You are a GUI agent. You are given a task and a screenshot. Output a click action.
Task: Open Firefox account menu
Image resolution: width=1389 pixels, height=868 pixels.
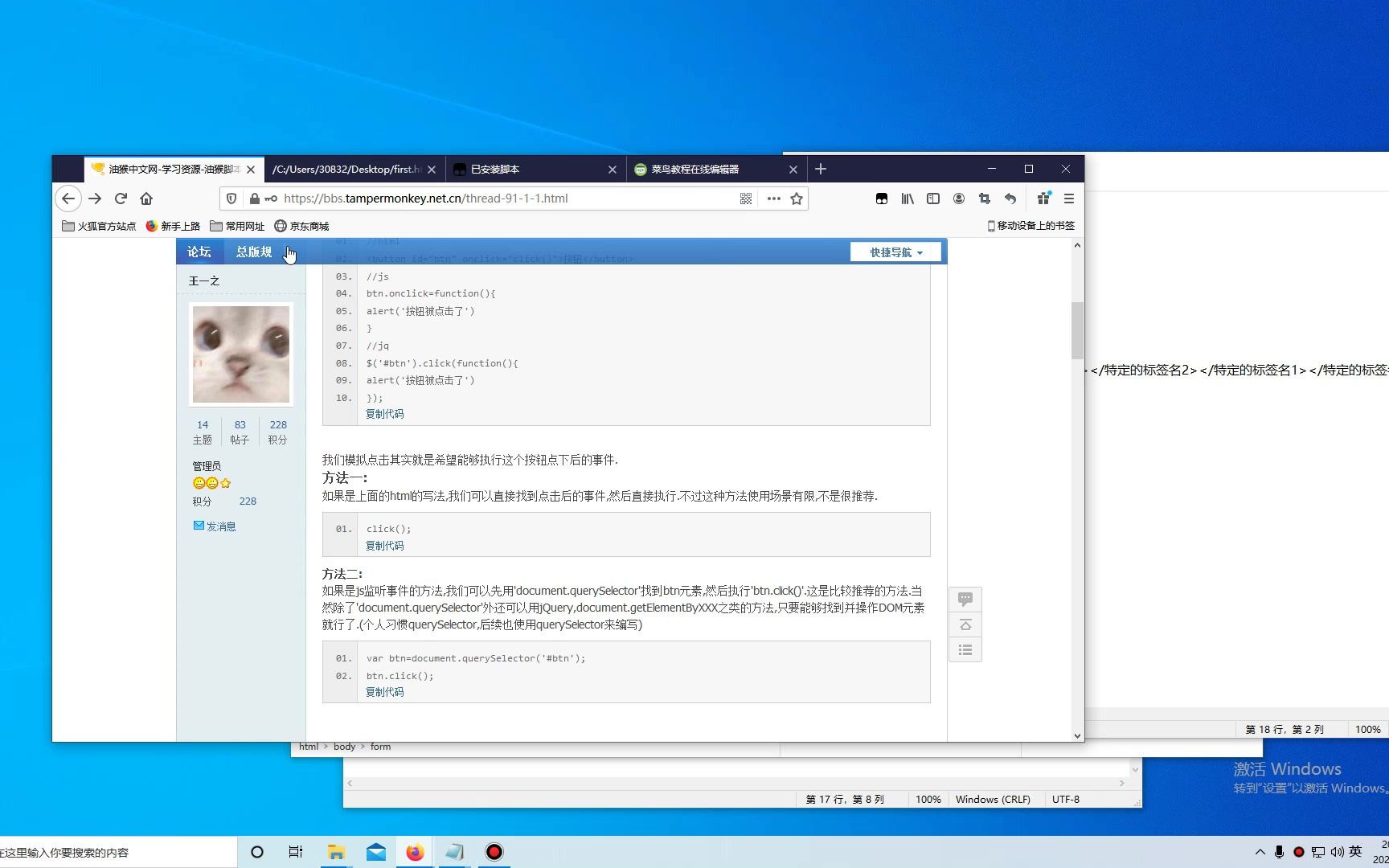959,199
